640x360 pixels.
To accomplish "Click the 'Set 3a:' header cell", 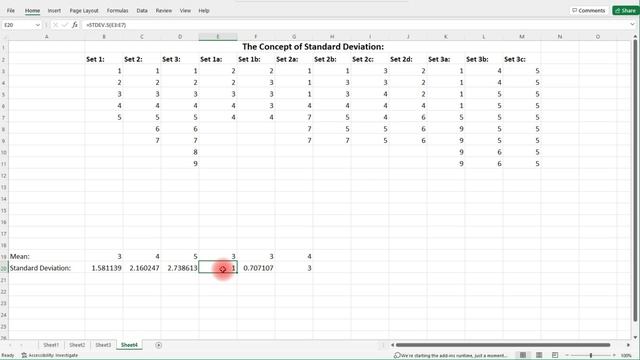I will [x=446, y=59].
